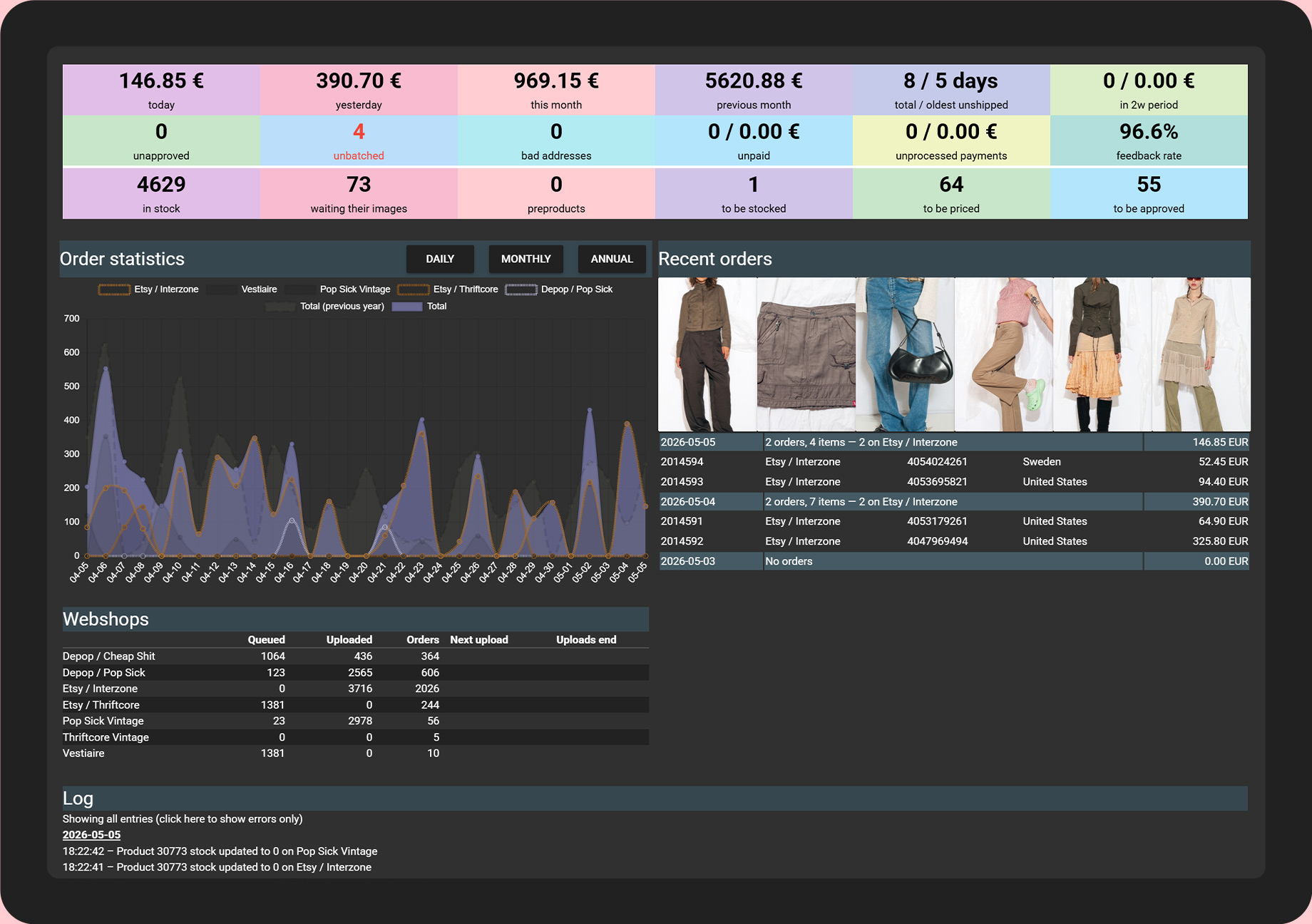Open the pink top tan trousers thumbnail
The height and width of the screenshot is (924, 1312).
click(1004, 354)
